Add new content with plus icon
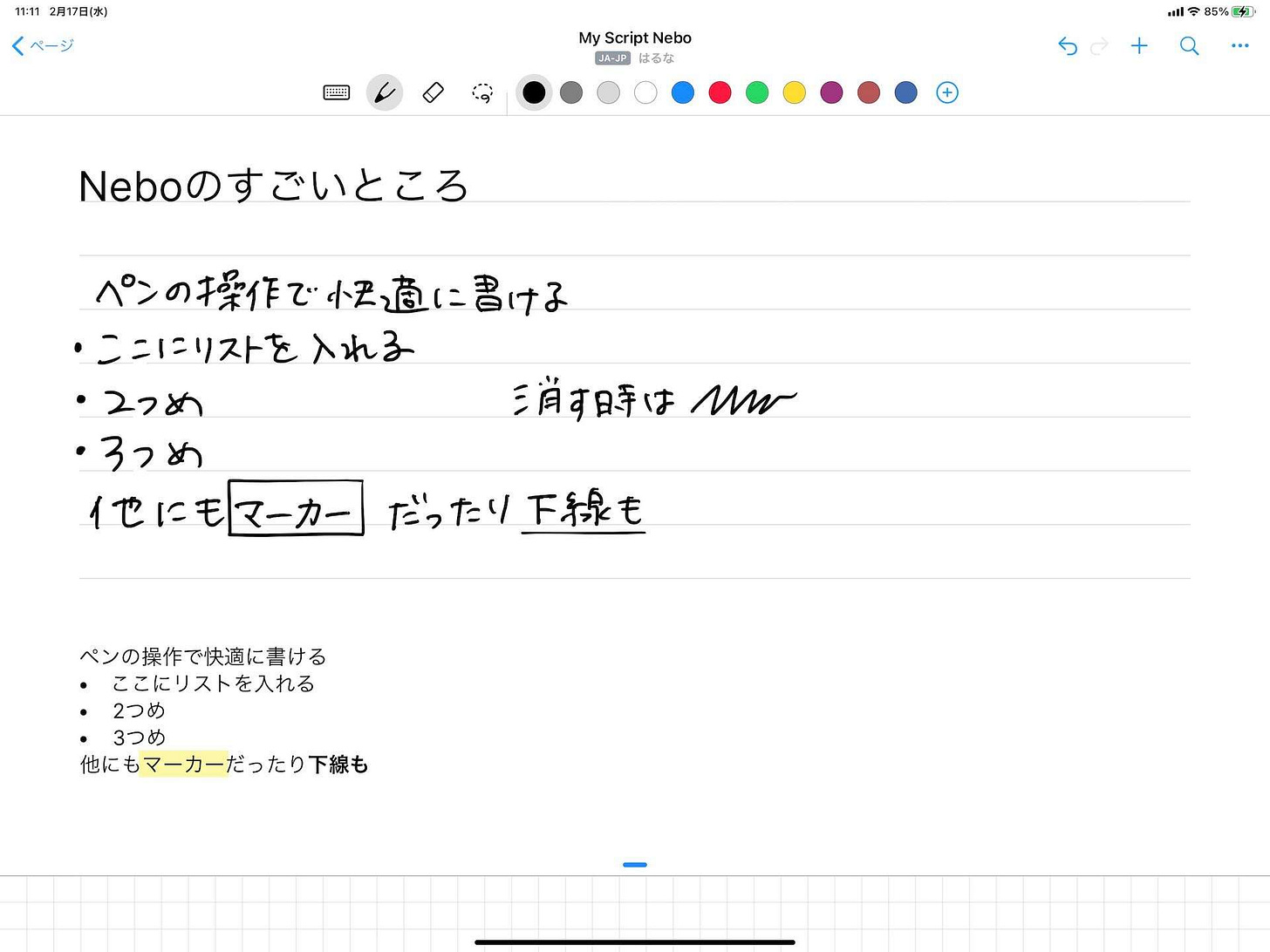1270x952 pixels. (x=1139, y=45)
